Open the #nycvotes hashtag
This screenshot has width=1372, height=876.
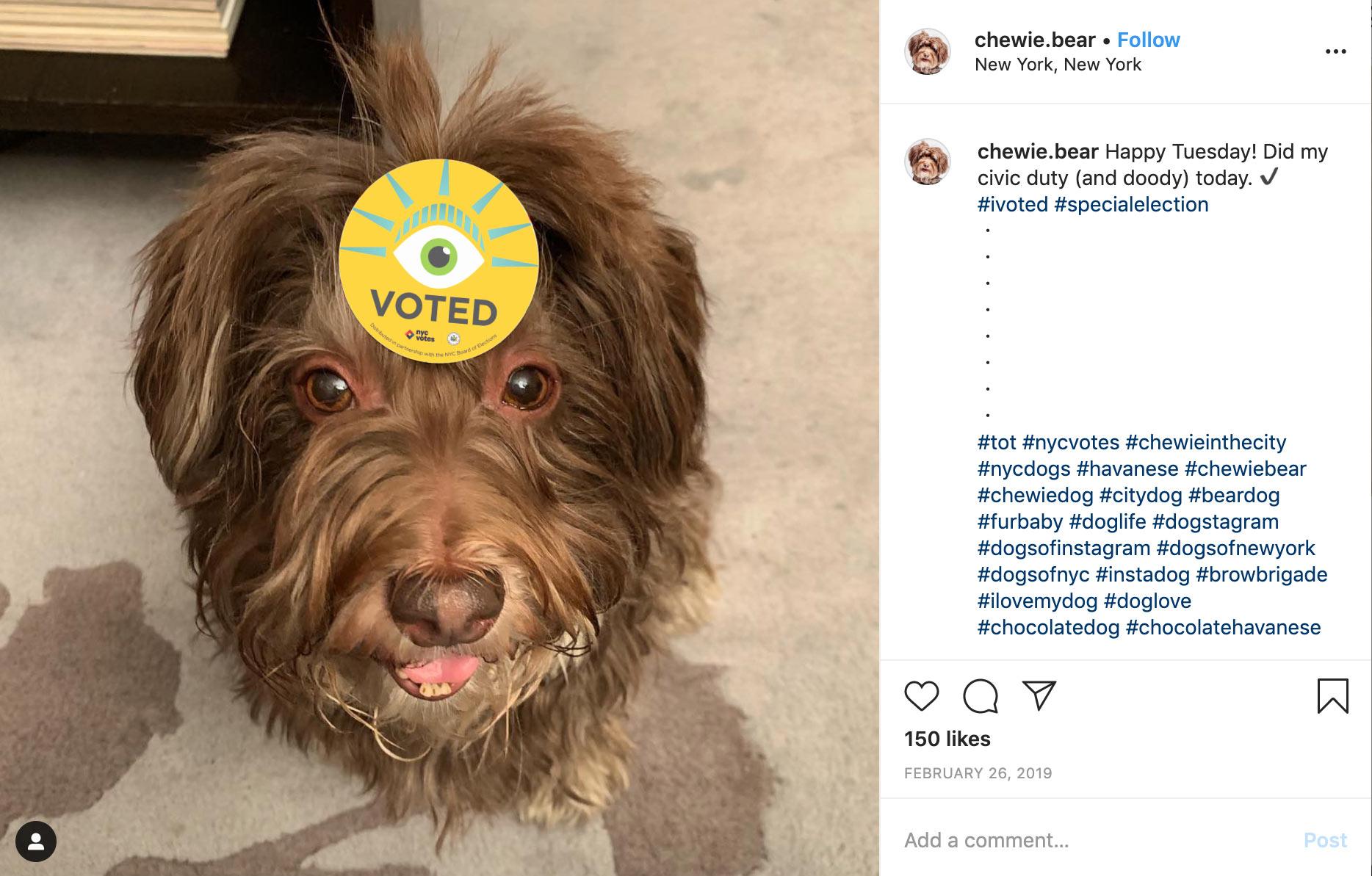click(x=1070, y=442)
